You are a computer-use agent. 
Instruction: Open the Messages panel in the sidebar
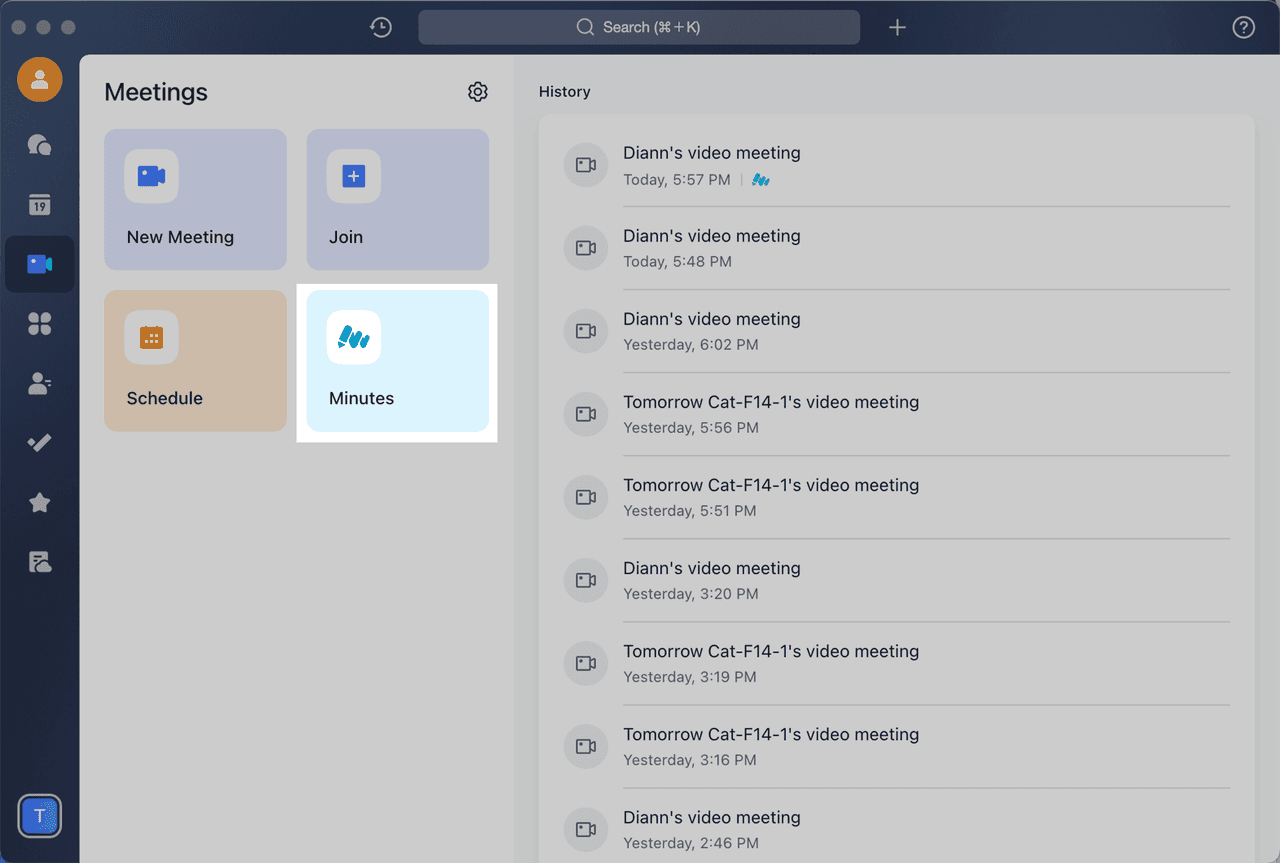pos(40,145)
